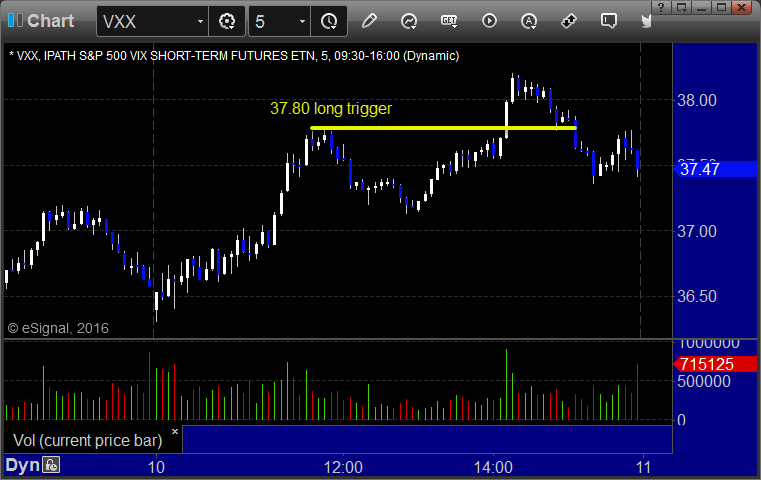This screenshot has width=761, height=480.
Task: Close the Vol study panel with x
Action: coord(175,431)
